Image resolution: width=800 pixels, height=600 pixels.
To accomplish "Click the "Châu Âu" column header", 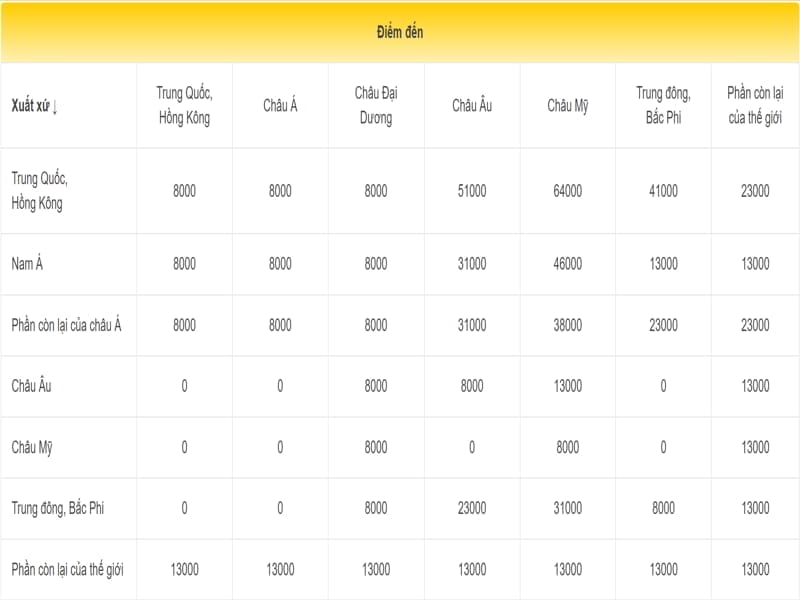I will click(472, 106).
